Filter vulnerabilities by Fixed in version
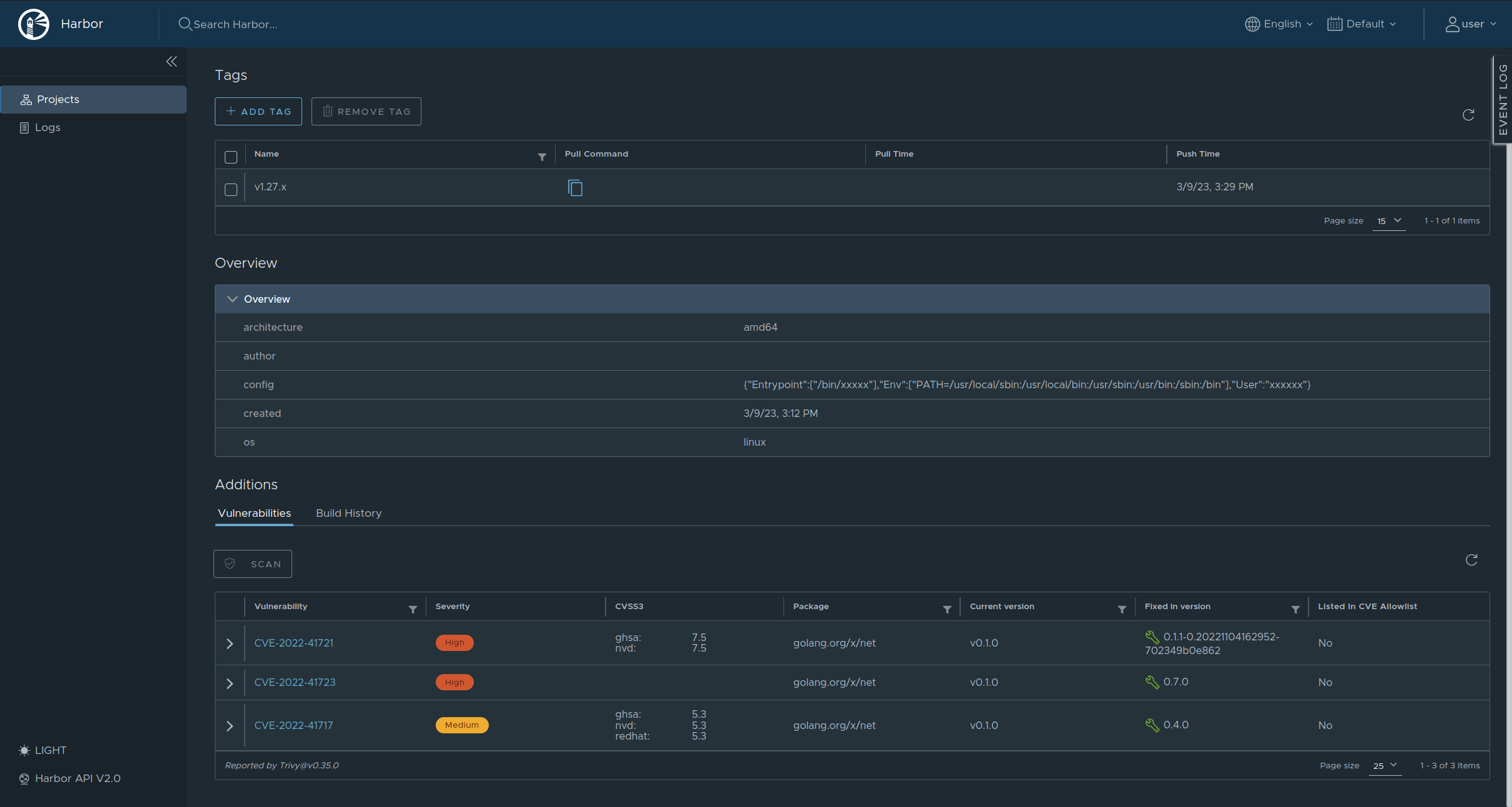This screenshot has width=1512, height=807. (x=1295, y=609)
